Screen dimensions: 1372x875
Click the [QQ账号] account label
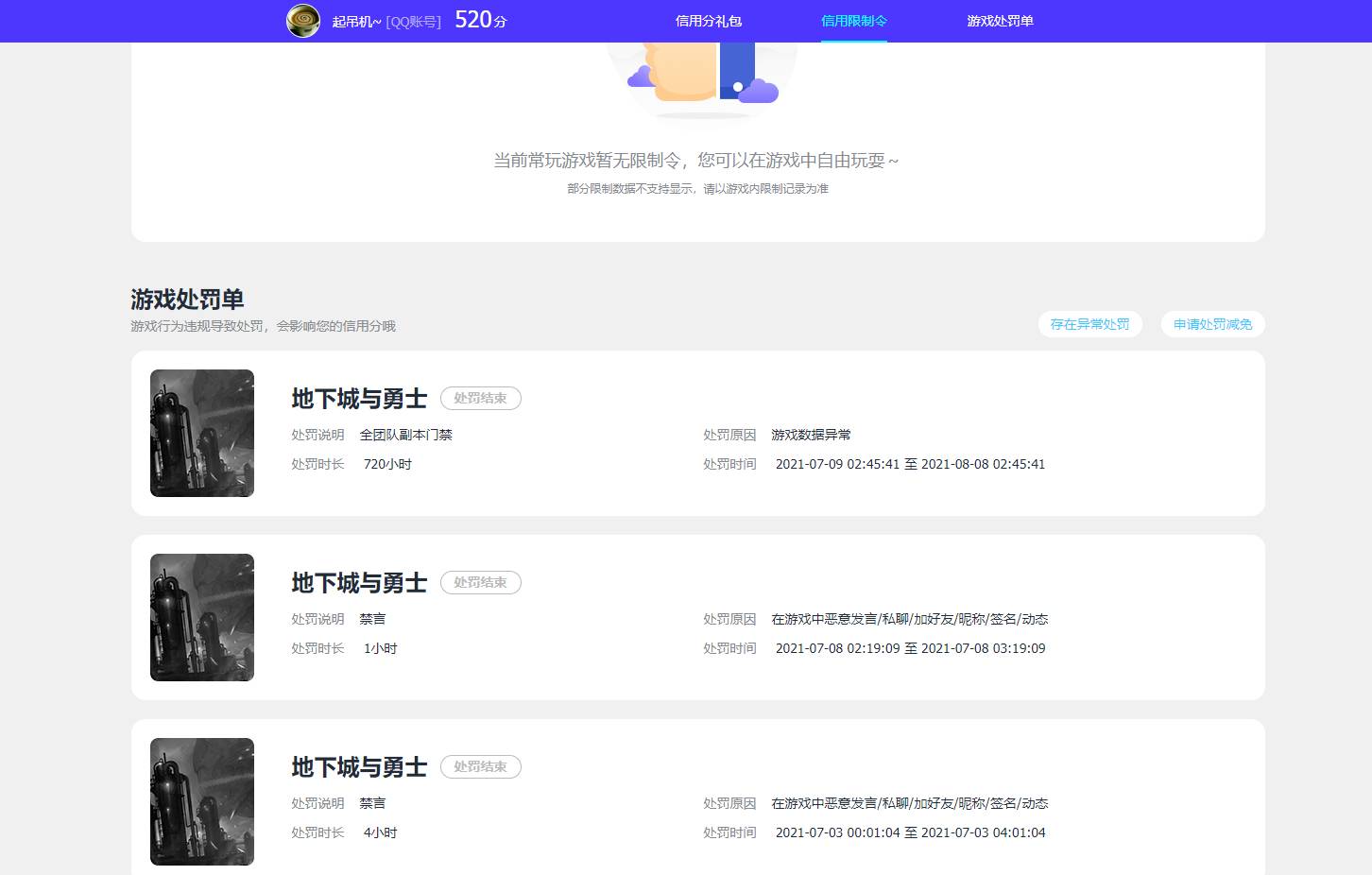(412, 21)
